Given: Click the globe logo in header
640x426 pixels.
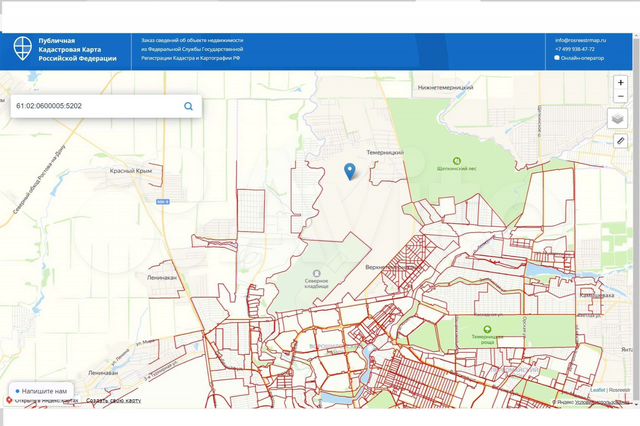Looking at the screenshot, I should point(21,49).
